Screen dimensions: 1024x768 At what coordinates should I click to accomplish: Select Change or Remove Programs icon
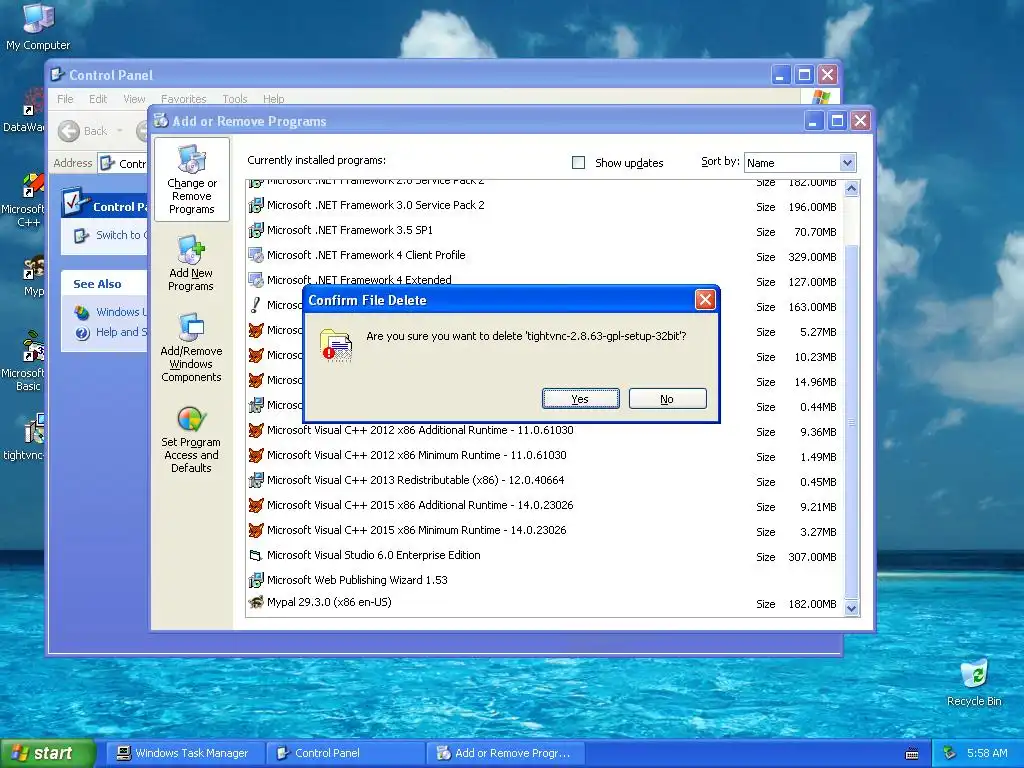tap(192, 180)
